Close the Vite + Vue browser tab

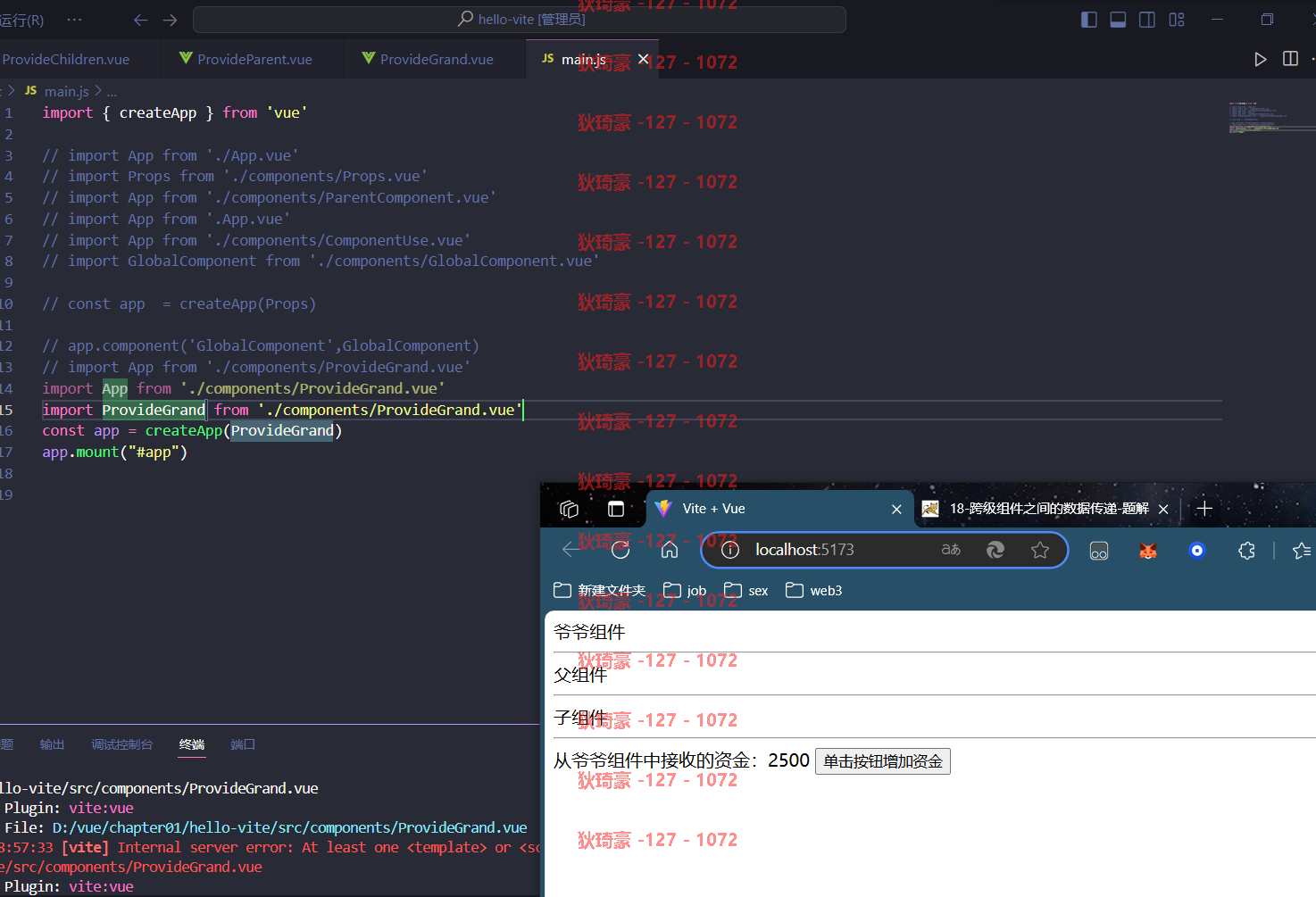tap(896, 509)
